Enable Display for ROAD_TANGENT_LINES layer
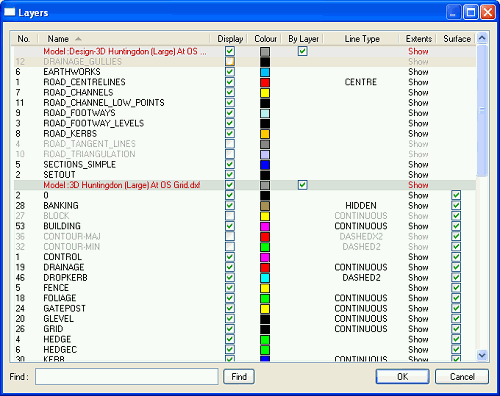Image resolution: width=500 pixels, height=396 pixels. (x=230, y=144)
